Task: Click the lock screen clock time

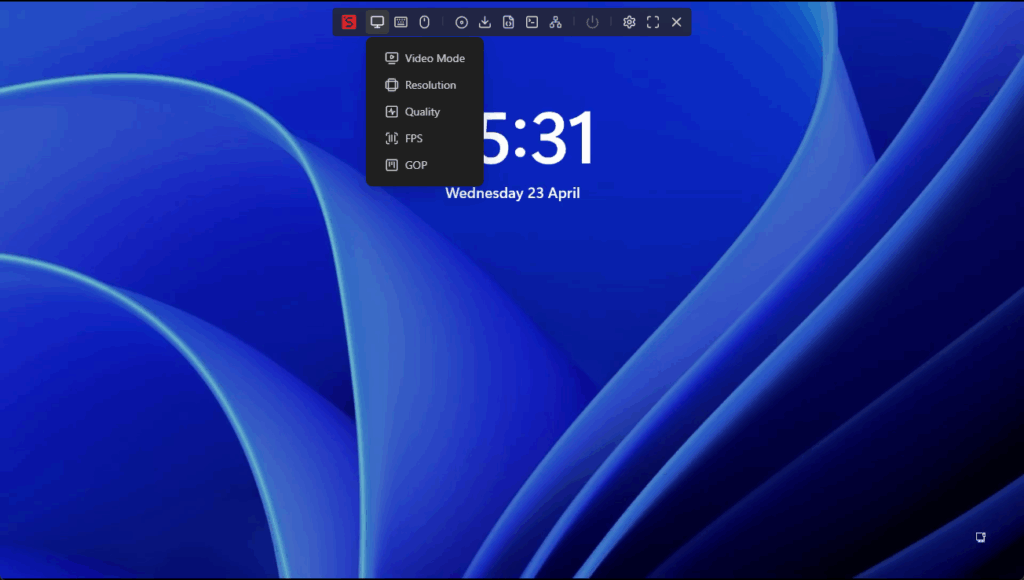Action: tap(540, 138)
